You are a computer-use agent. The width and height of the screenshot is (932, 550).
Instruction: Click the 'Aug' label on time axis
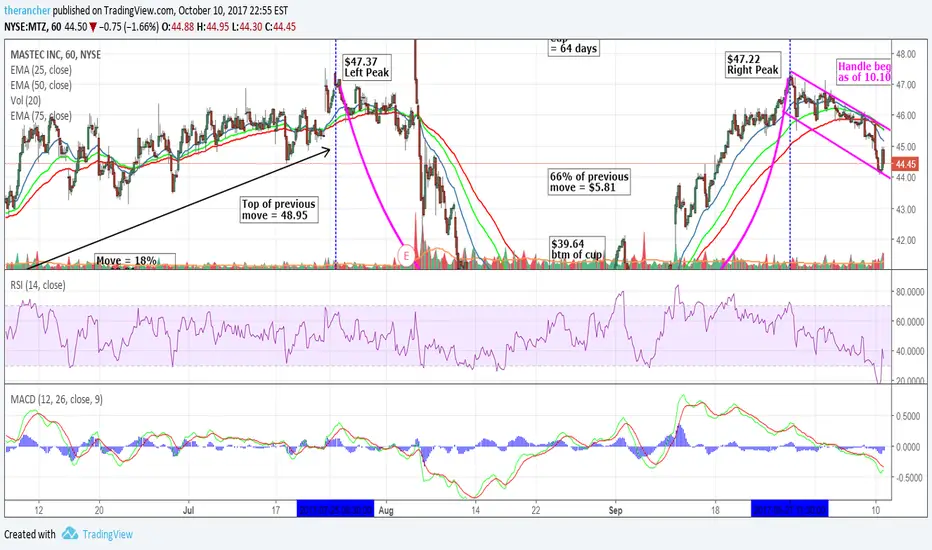386,510
